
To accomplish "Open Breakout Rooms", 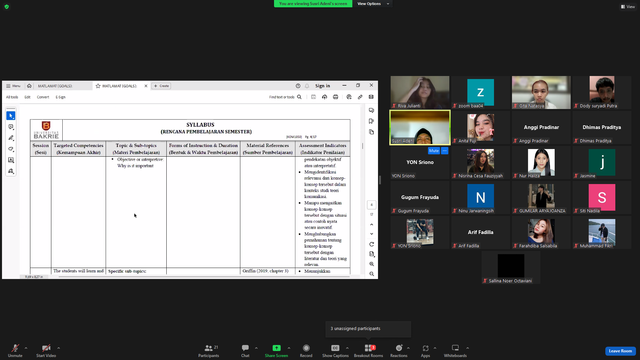I will (368, 350).
